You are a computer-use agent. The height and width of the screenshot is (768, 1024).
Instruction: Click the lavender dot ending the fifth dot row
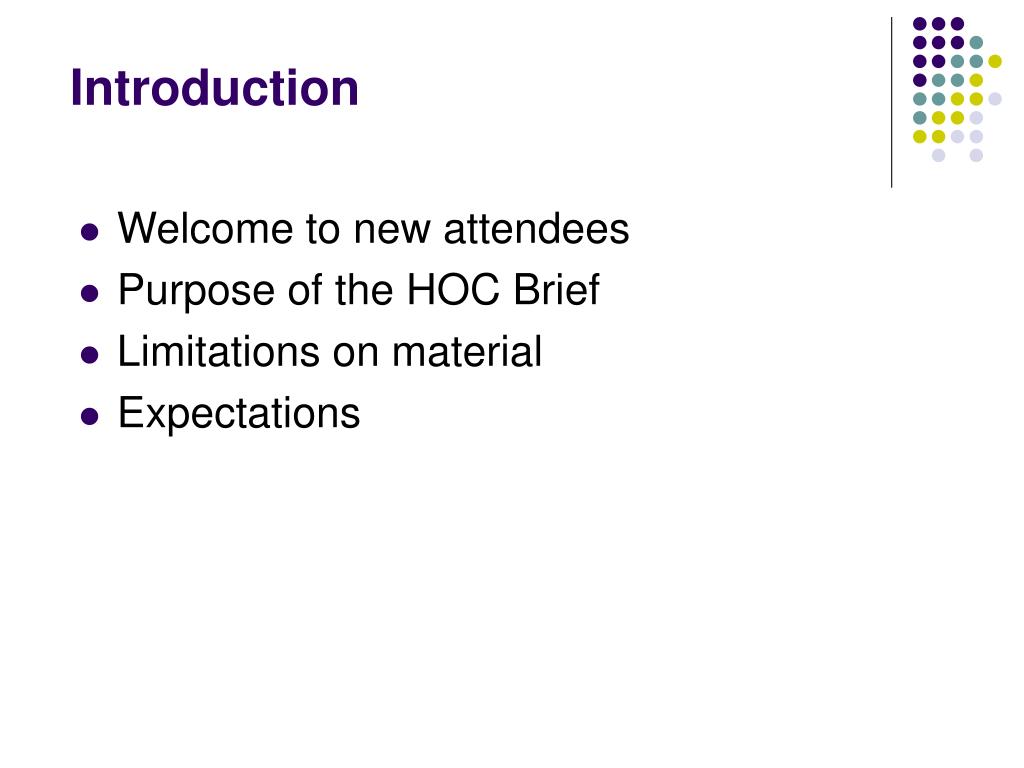click(x=995, y=99)
